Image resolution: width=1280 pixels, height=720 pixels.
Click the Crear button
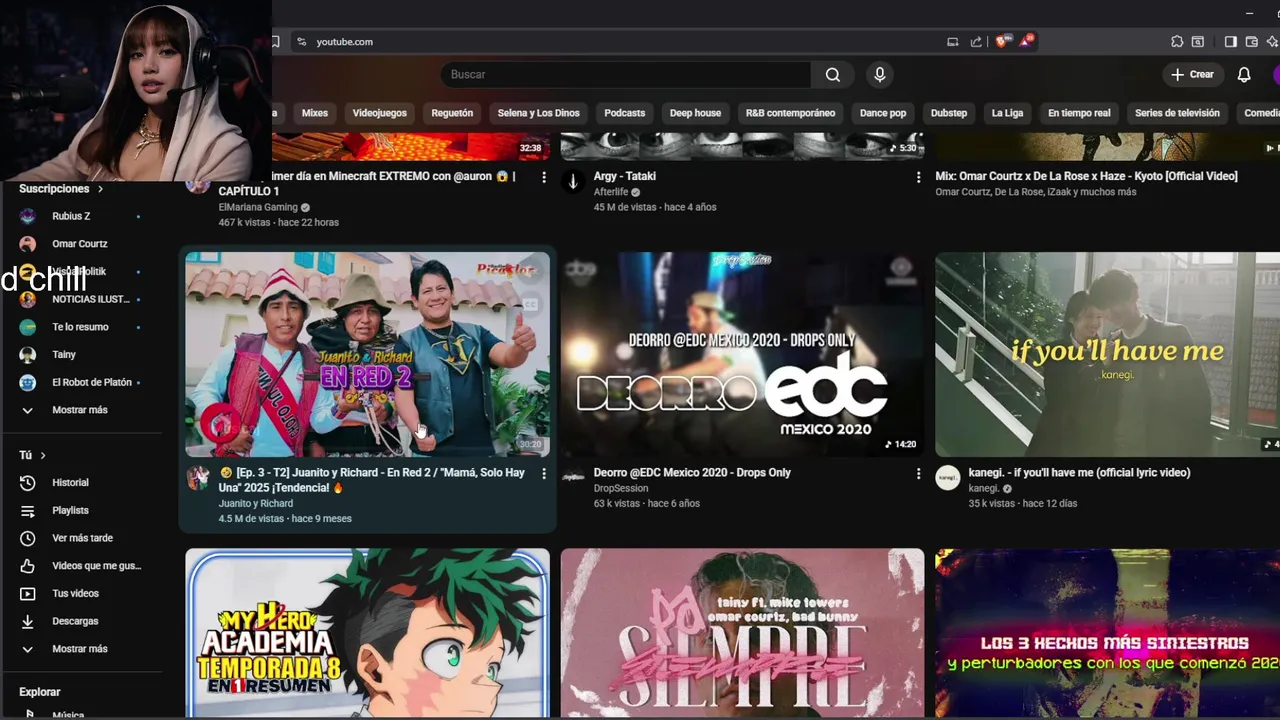tap(1192, 75)
